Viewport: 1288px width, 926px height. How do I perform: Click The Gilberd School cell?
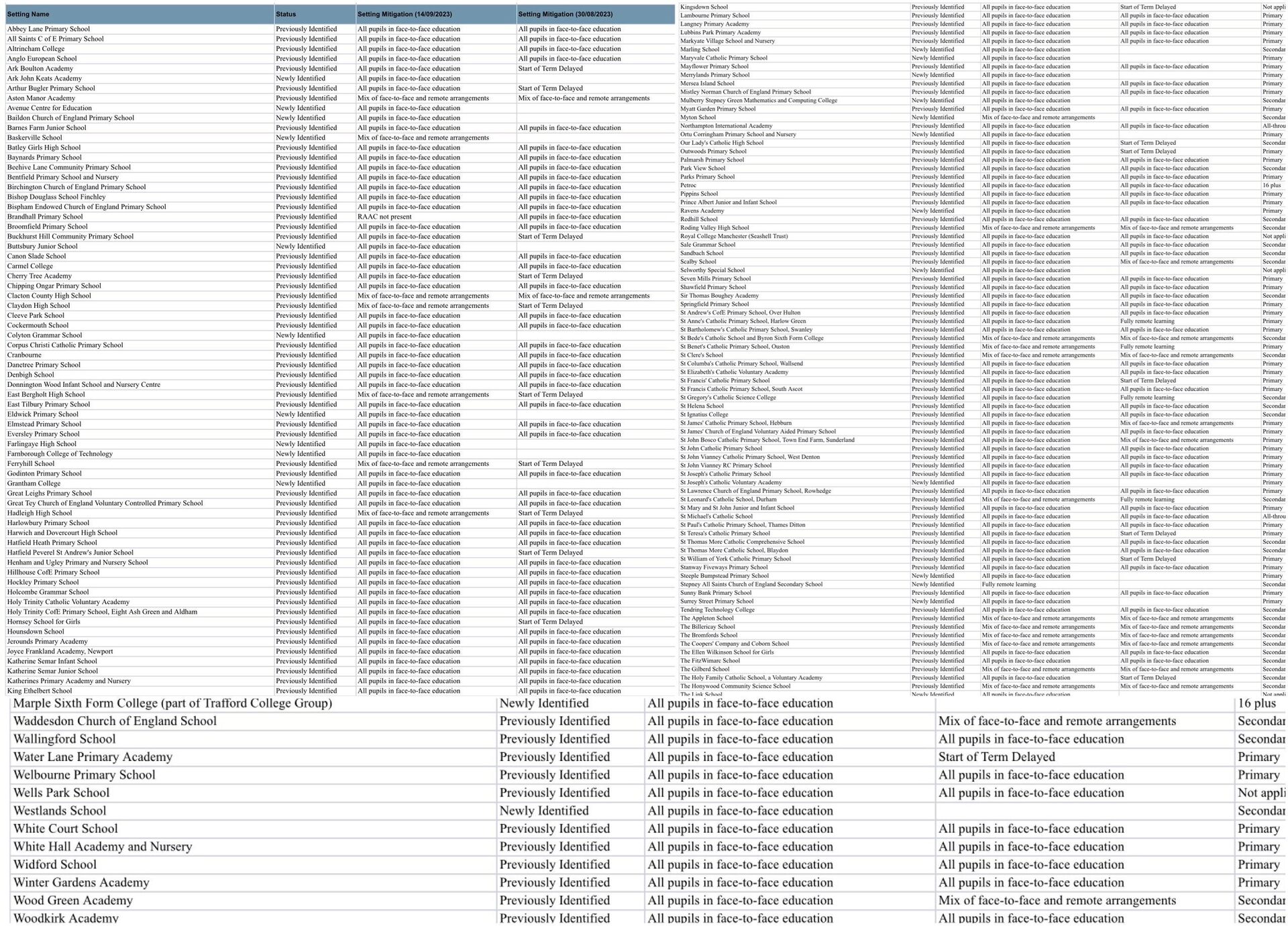click(x=704, y=669)
